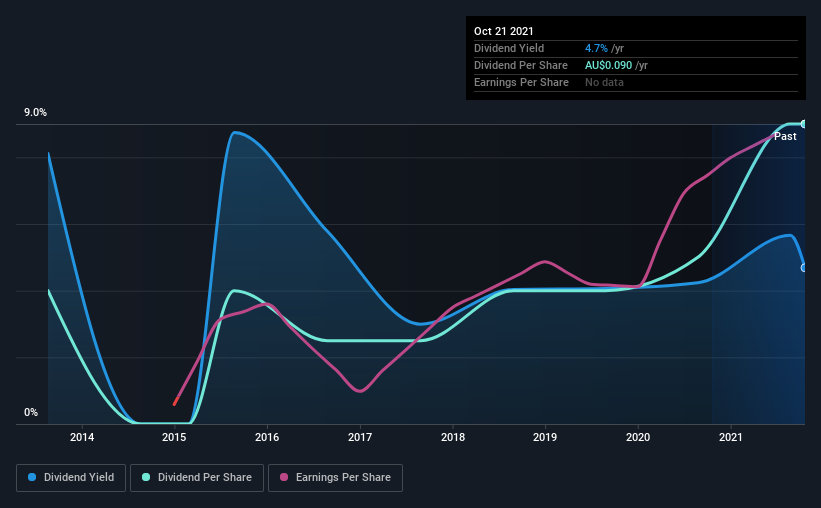Toggle the Dividend Yield legend button
Screen dimensions: 821x508
[x=71, y=478]
